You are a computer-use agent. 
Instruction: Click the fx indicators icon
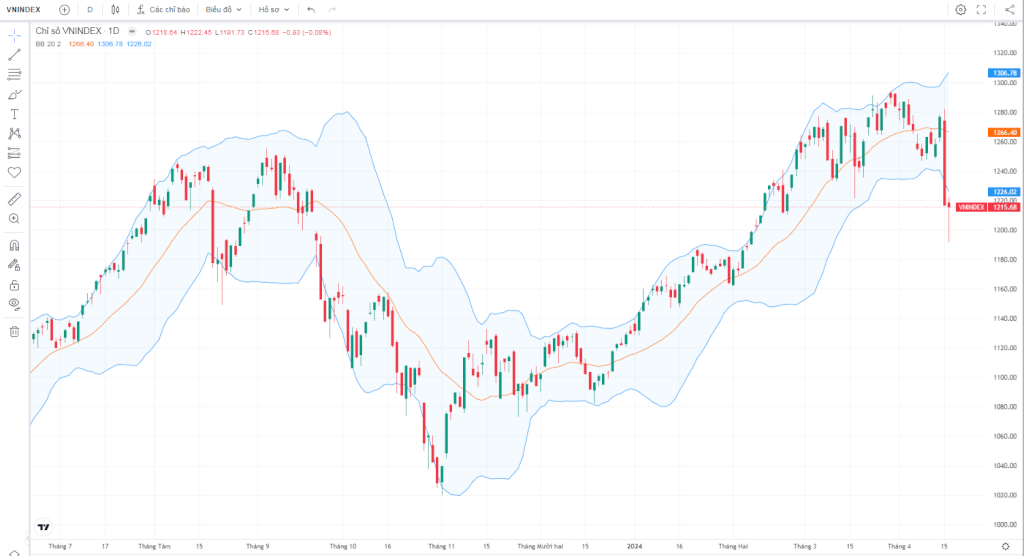click(x=140, y=10)
